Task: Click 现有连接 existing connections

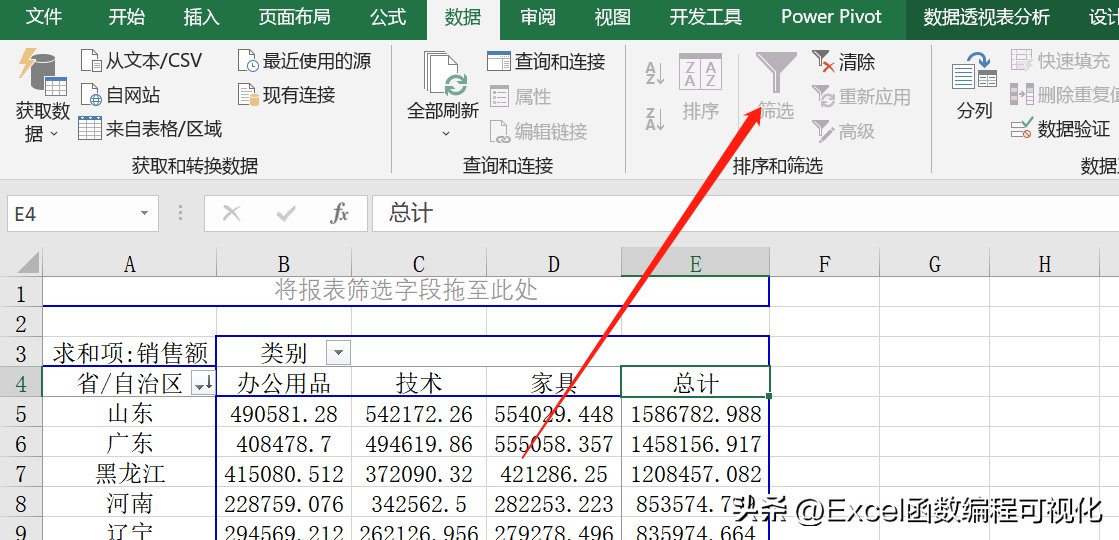Action: click(248, 96)
